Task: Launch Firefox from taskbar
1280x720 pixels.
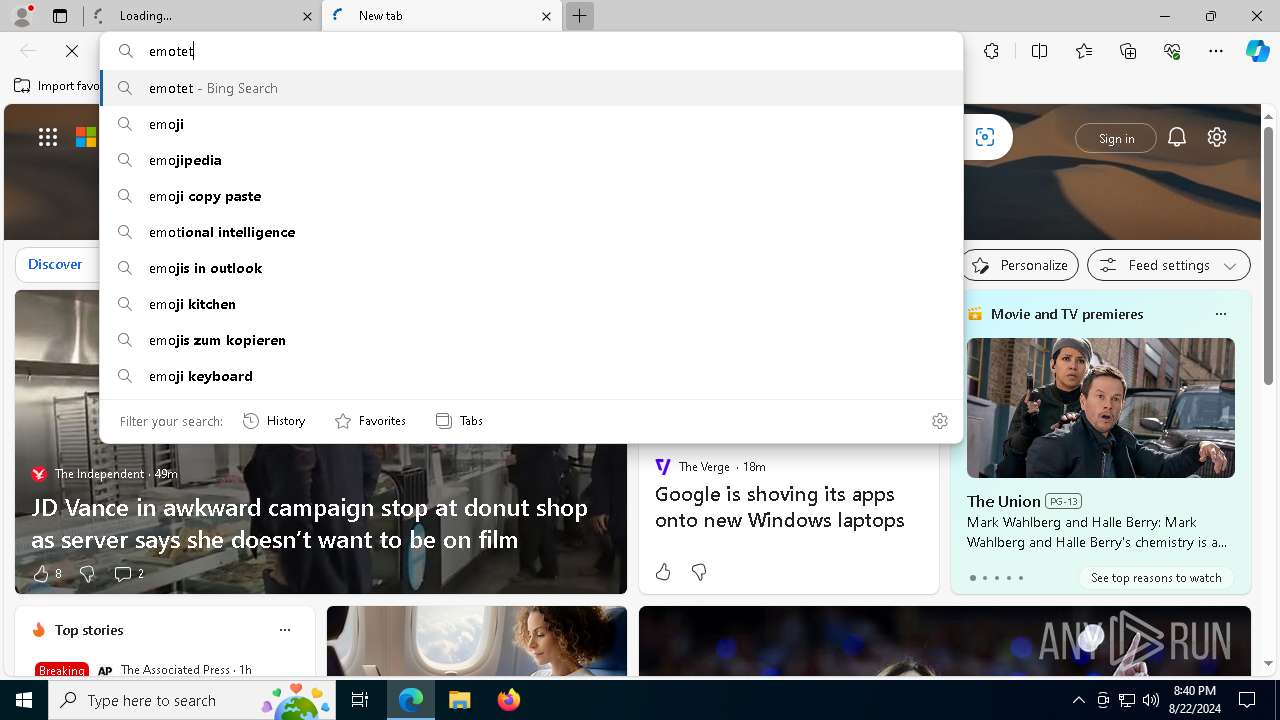Action: pyautogui.click(x=508, y=700)
